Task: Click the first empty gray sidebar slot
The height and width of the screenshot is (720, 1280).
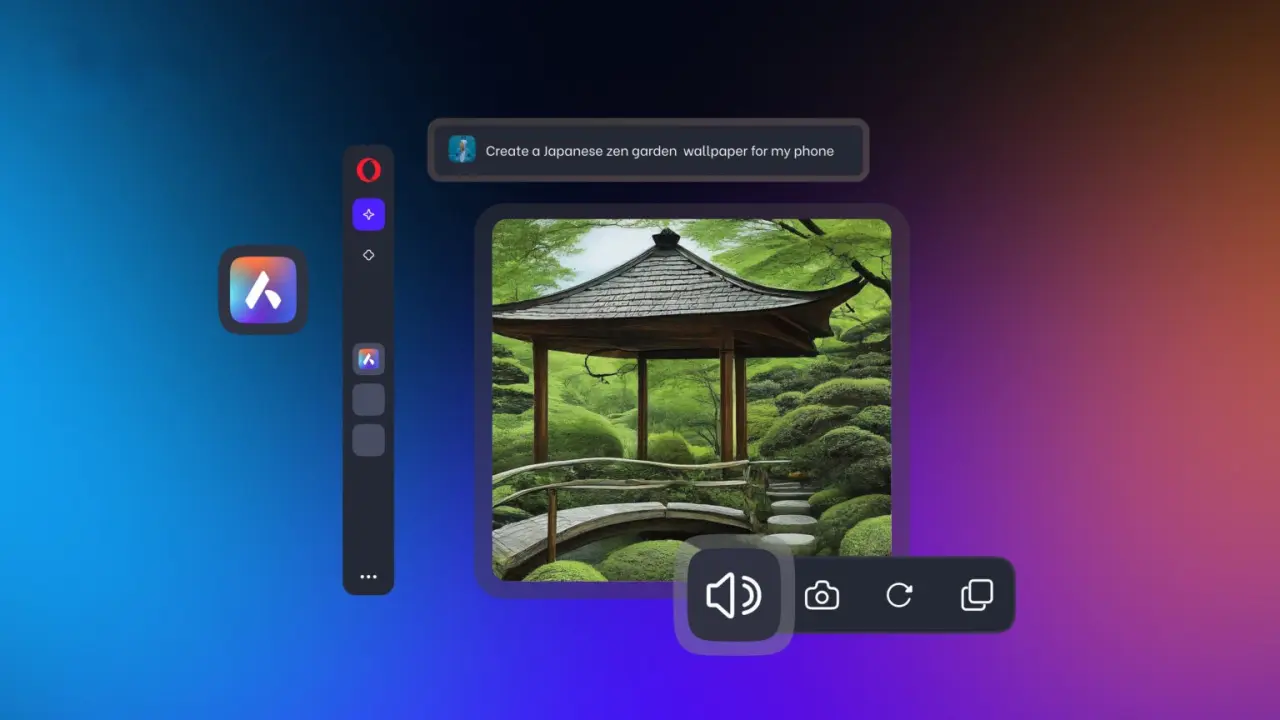Action: click(x=368, y=400)
